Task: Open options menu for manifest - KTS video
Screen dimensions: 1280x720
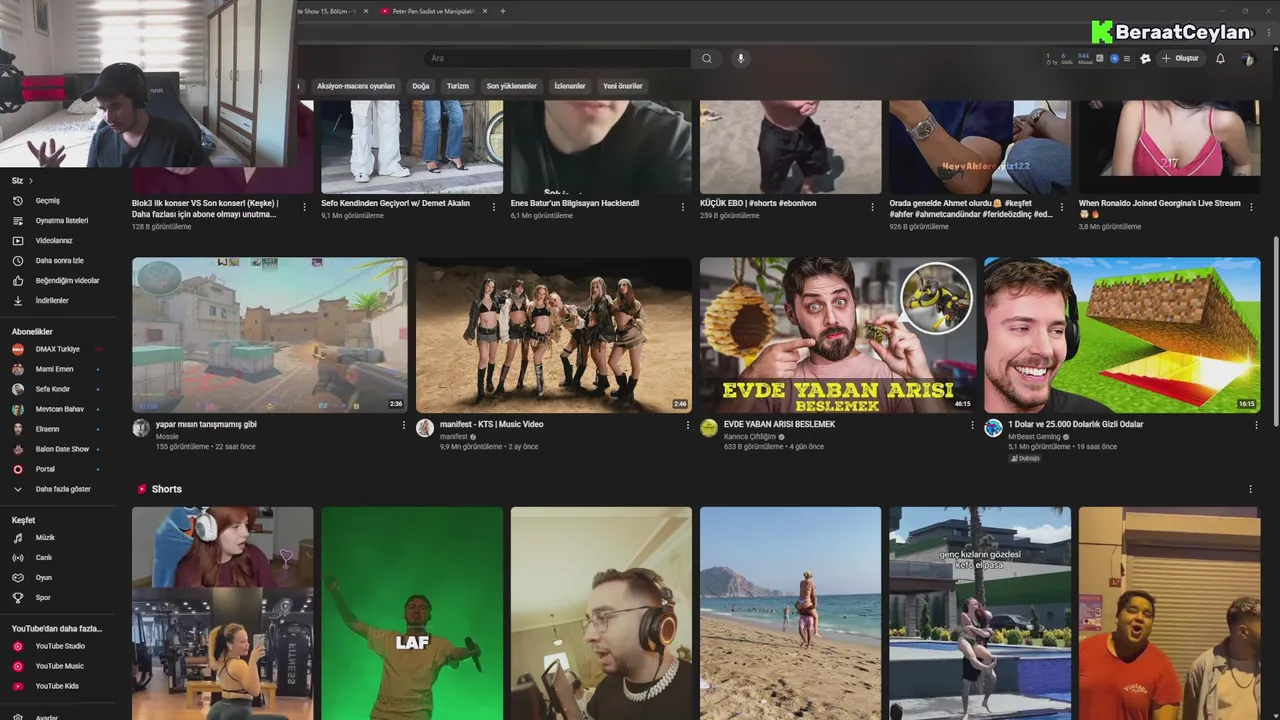Action: point(688,425)
